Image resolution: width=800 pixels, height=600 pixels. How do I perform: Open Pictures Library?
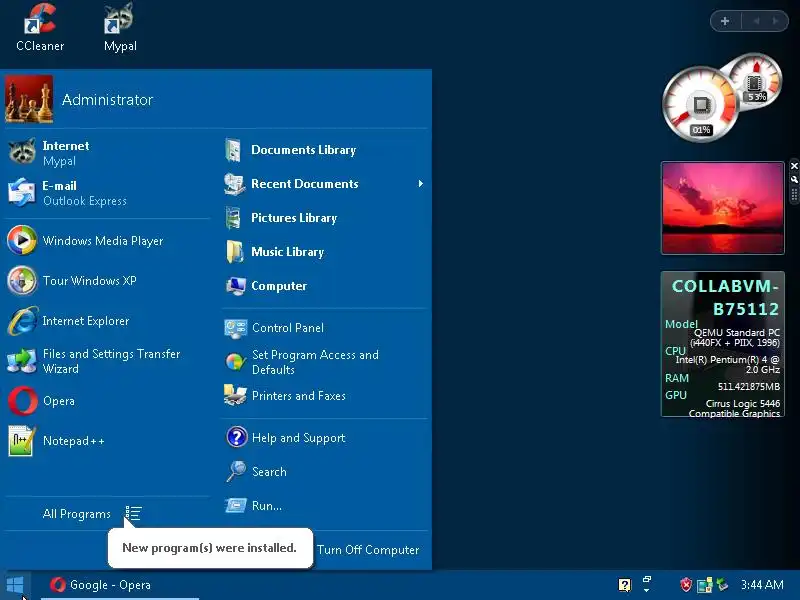point(324,218)
